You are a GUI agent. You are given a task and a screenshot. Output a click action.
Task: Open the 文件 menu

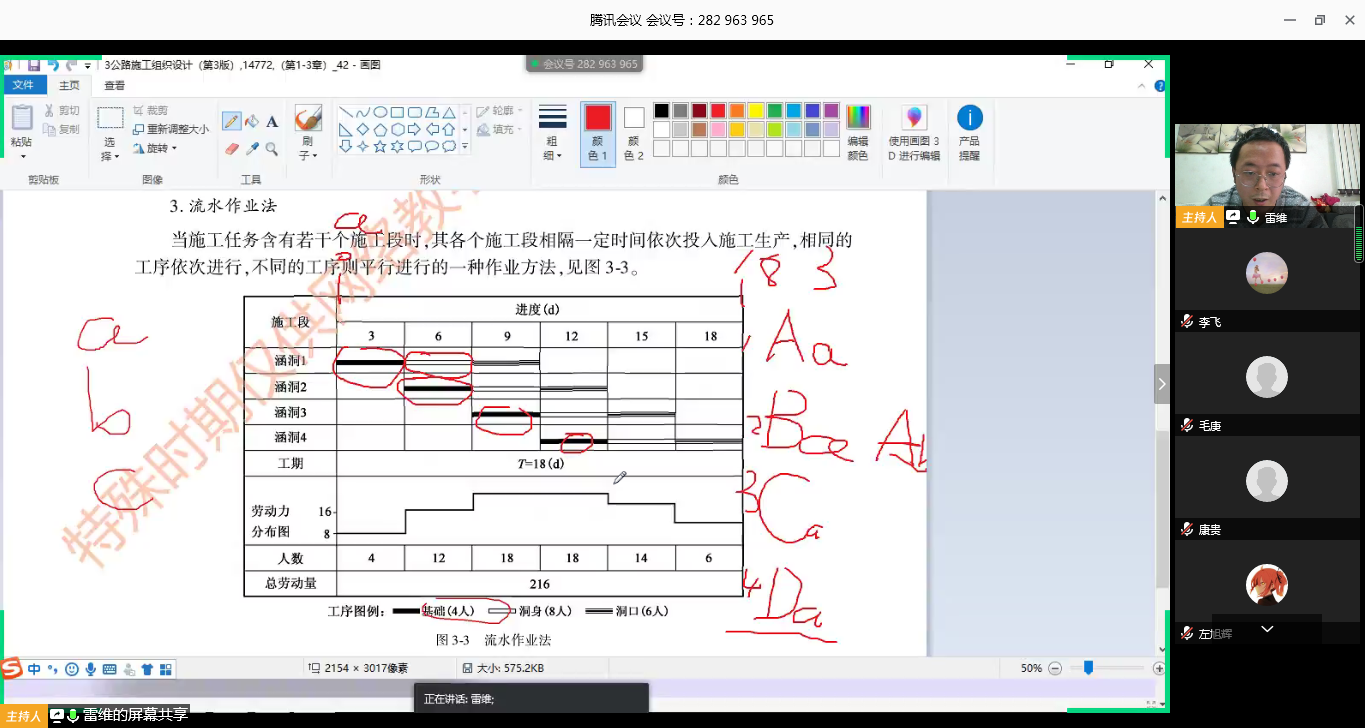click(24, 84)
